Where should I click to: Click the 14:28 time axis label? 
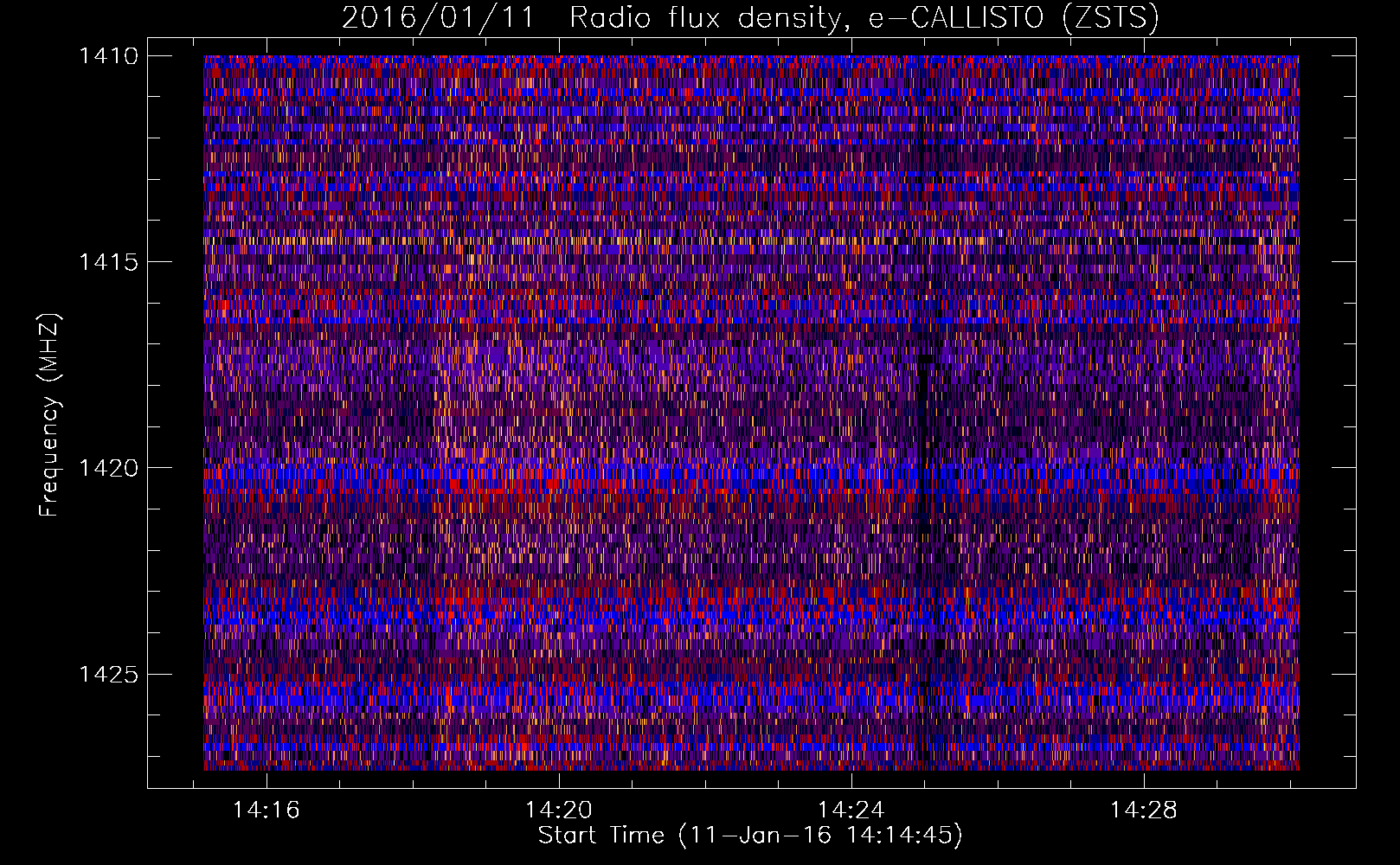pyautogui.click(x=1144, y=810)
